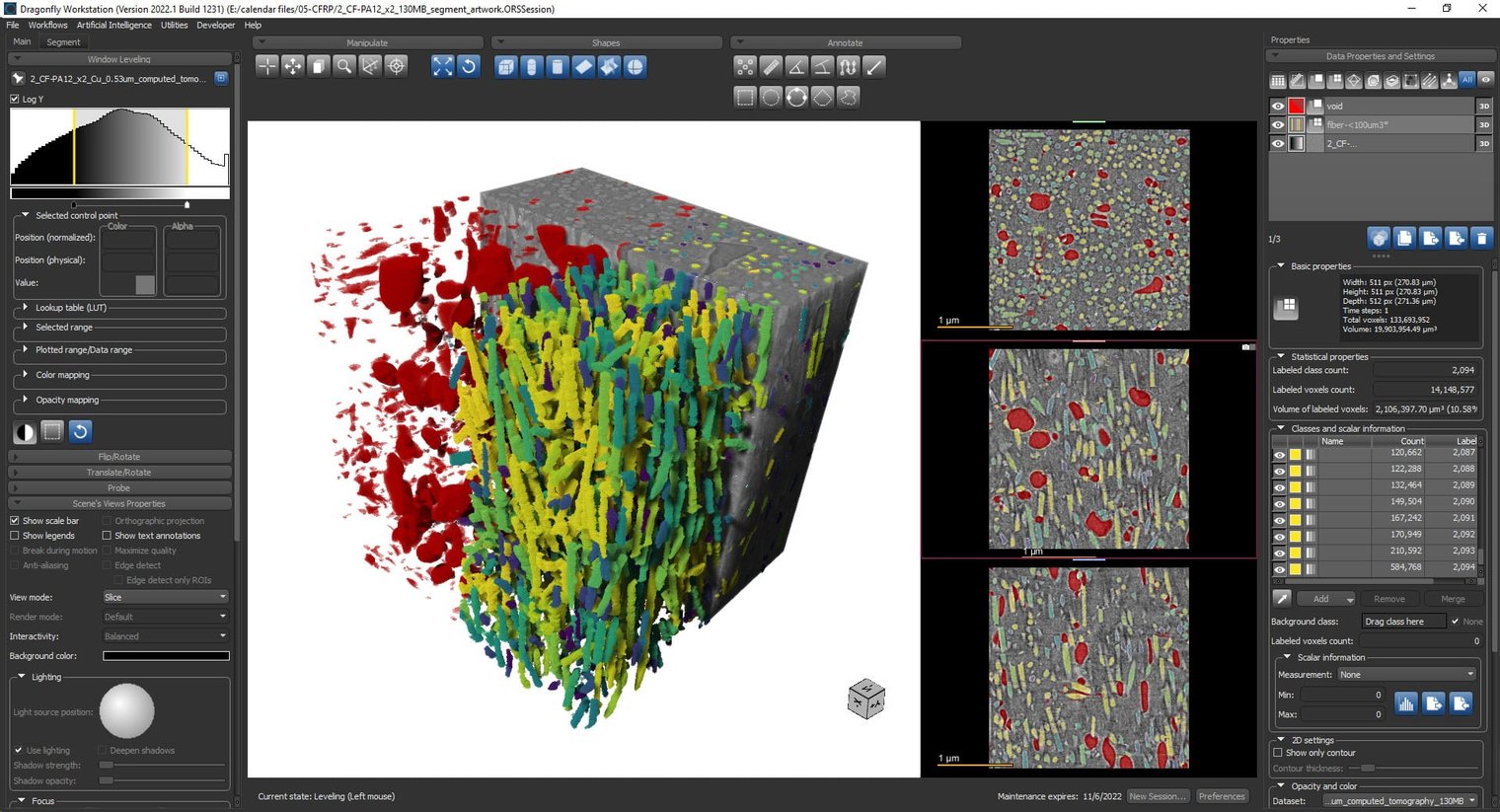Pick the Angle measurement tool
Image resolution: width=1500 pixels, height=812 pixels.
pos(796,66)
